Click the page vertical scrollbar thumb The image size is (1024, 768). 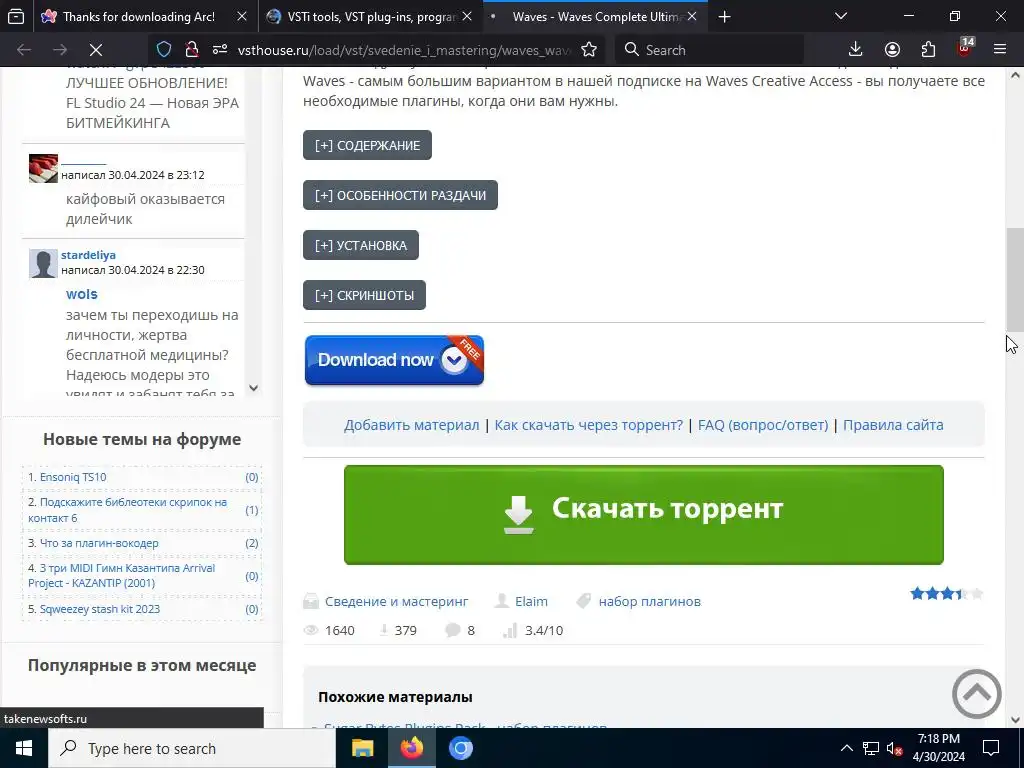tap(1015, 280)
